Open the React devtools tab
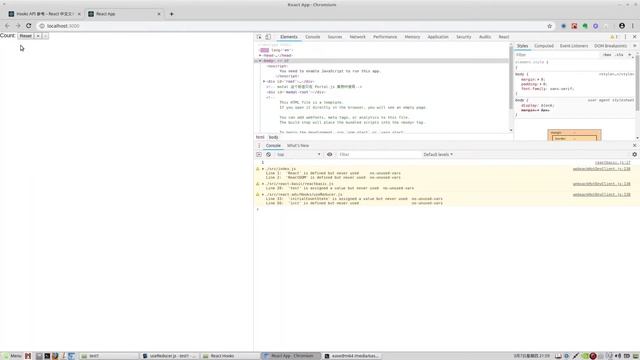This screenshot has height=360, width=640. tap(504, 37)
